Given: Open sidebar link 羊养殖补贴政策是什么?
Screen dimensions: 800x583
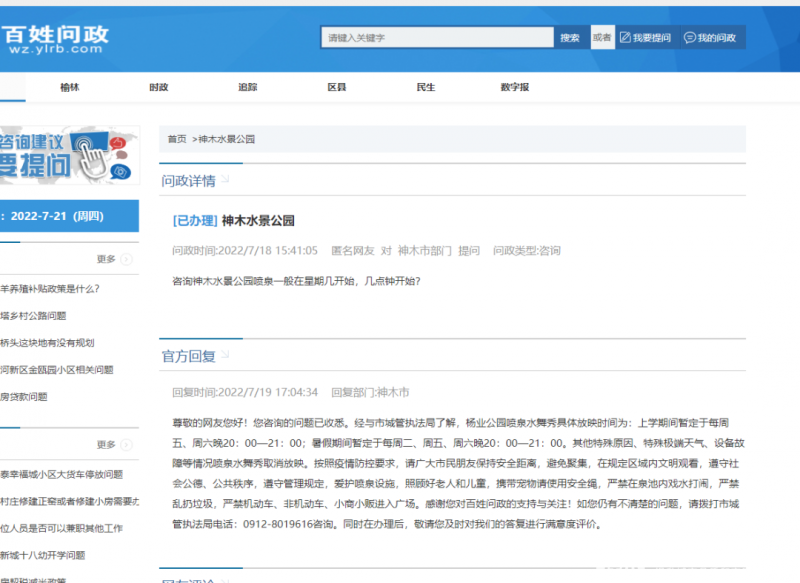Looking at the screenshot, I should (49, 289).
